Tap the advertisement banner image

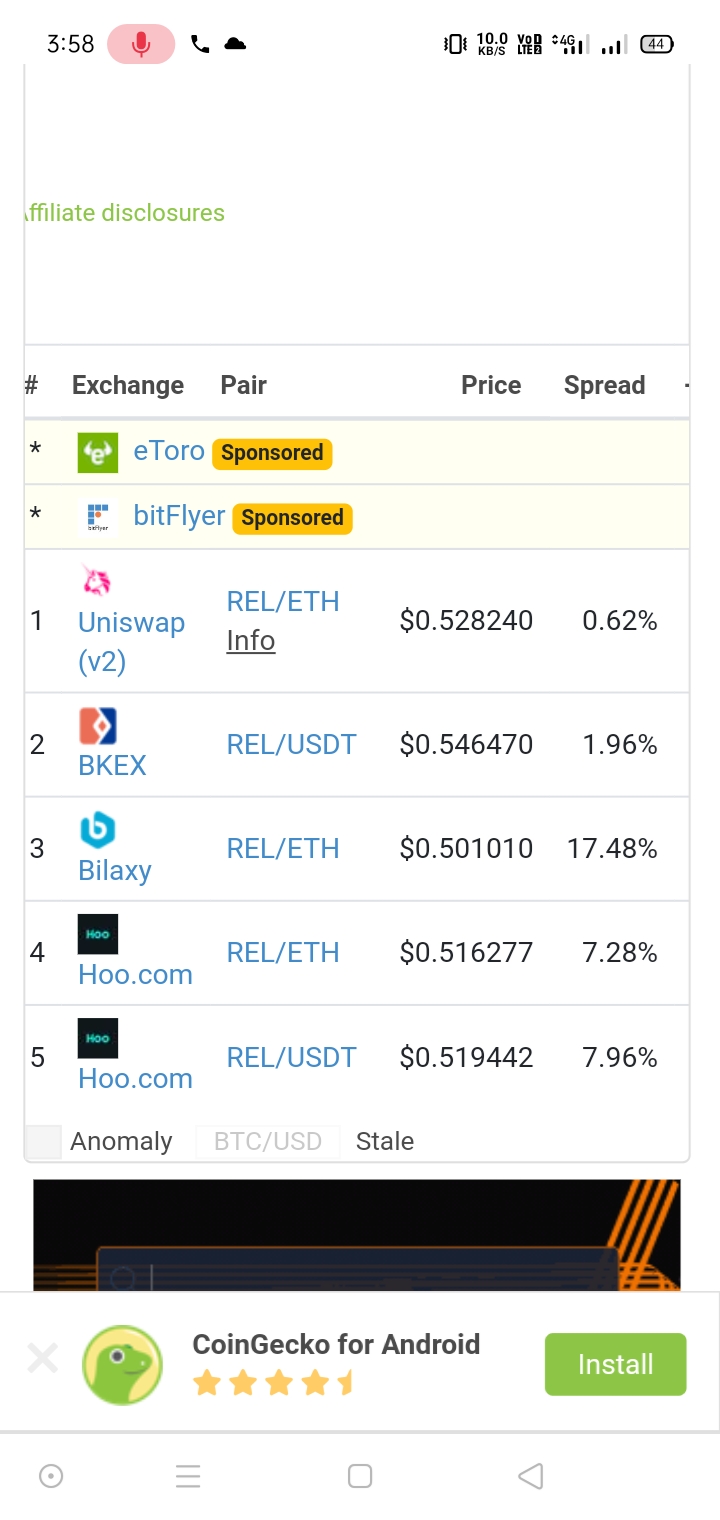[356, 1236]
